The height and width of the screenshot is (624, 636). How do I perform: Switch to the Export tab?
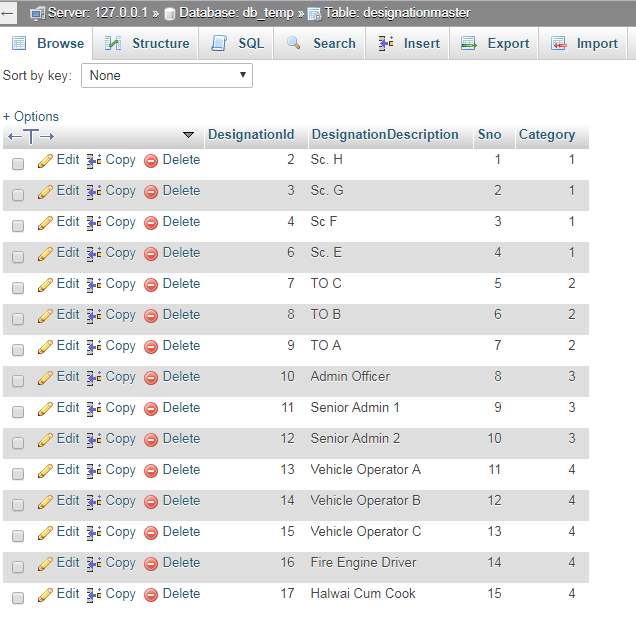pyautogui.click(x=494, y=43)
